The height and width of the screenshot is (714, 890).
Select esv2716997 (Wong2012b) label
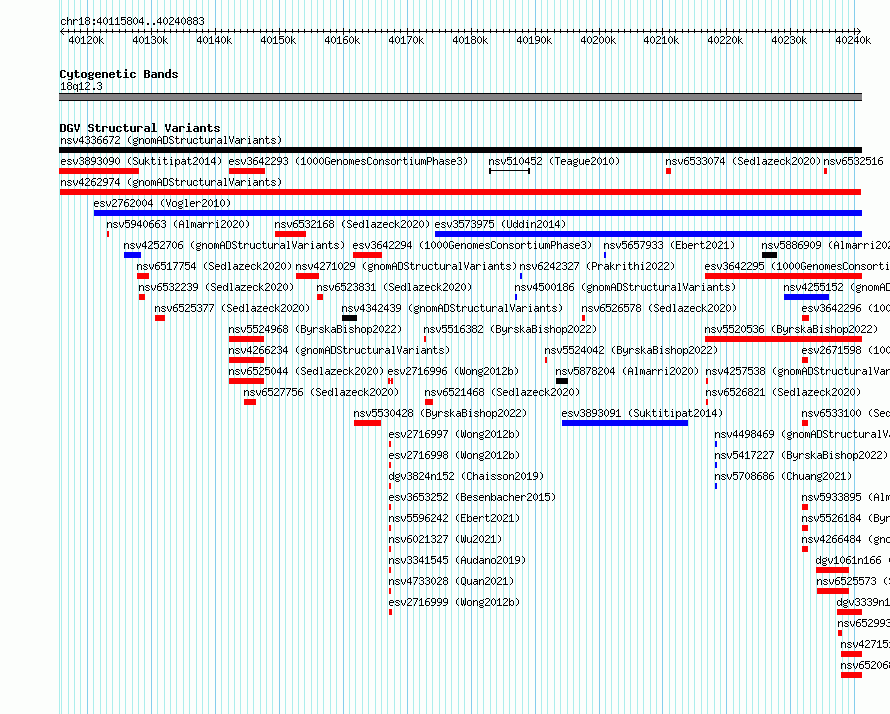tap(455, 434)
